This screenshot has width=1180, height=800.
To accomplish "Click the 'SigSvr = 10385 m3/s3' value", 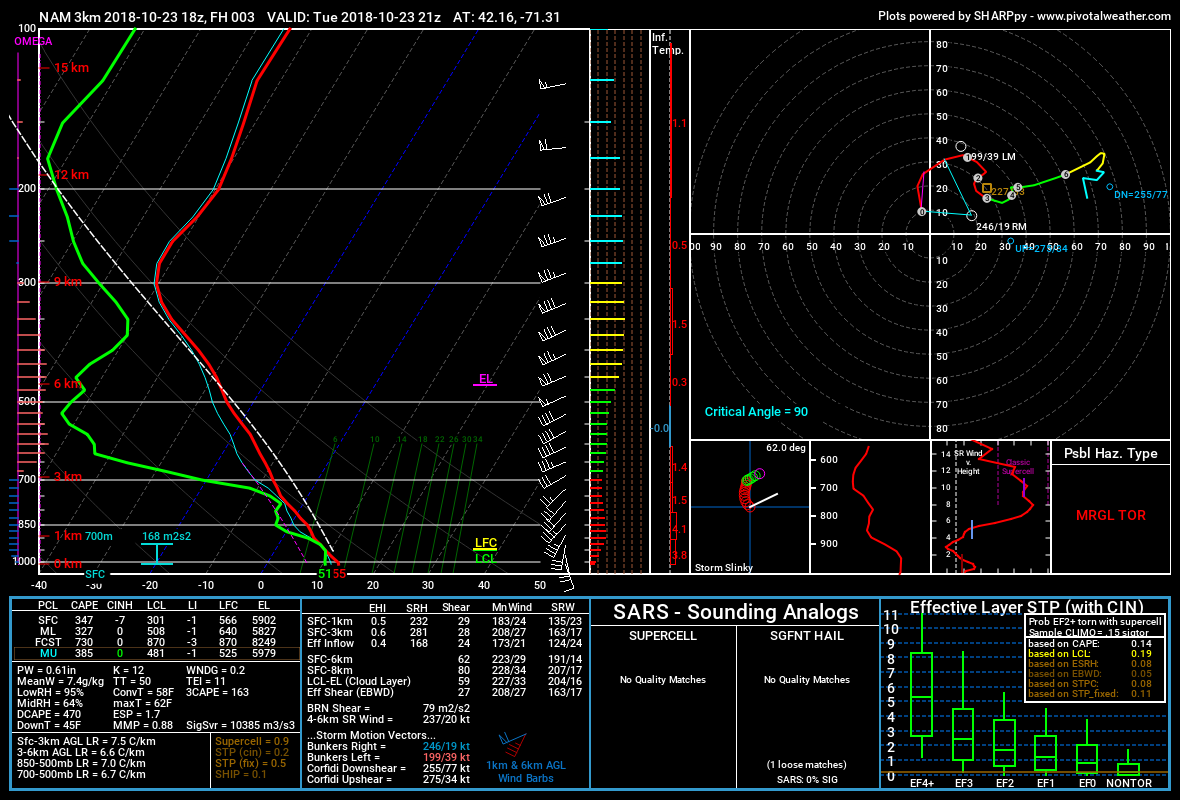I will 241,725.
